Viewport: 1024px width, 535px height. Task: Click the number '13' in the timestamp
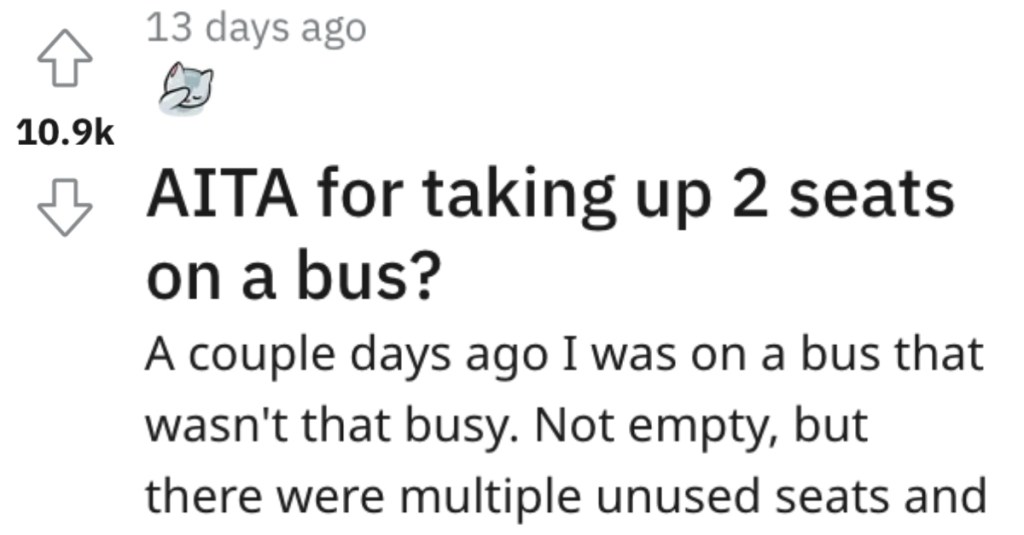pyautogui.click(x=170, y=28)
